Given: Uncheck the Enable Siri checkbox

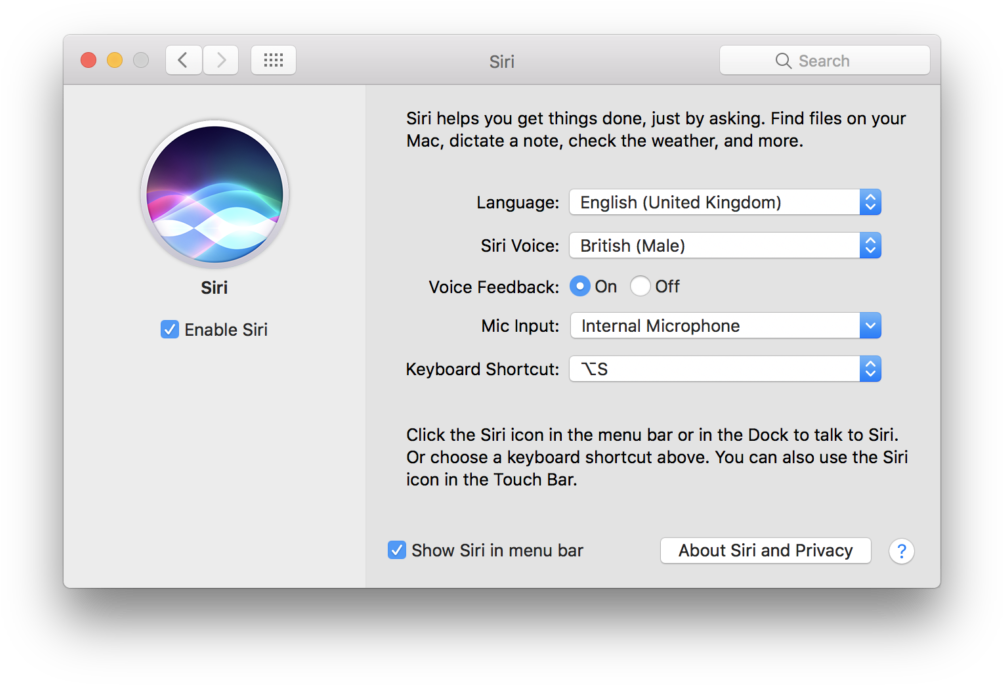Looking at the screenshot, I should (170, 329).
